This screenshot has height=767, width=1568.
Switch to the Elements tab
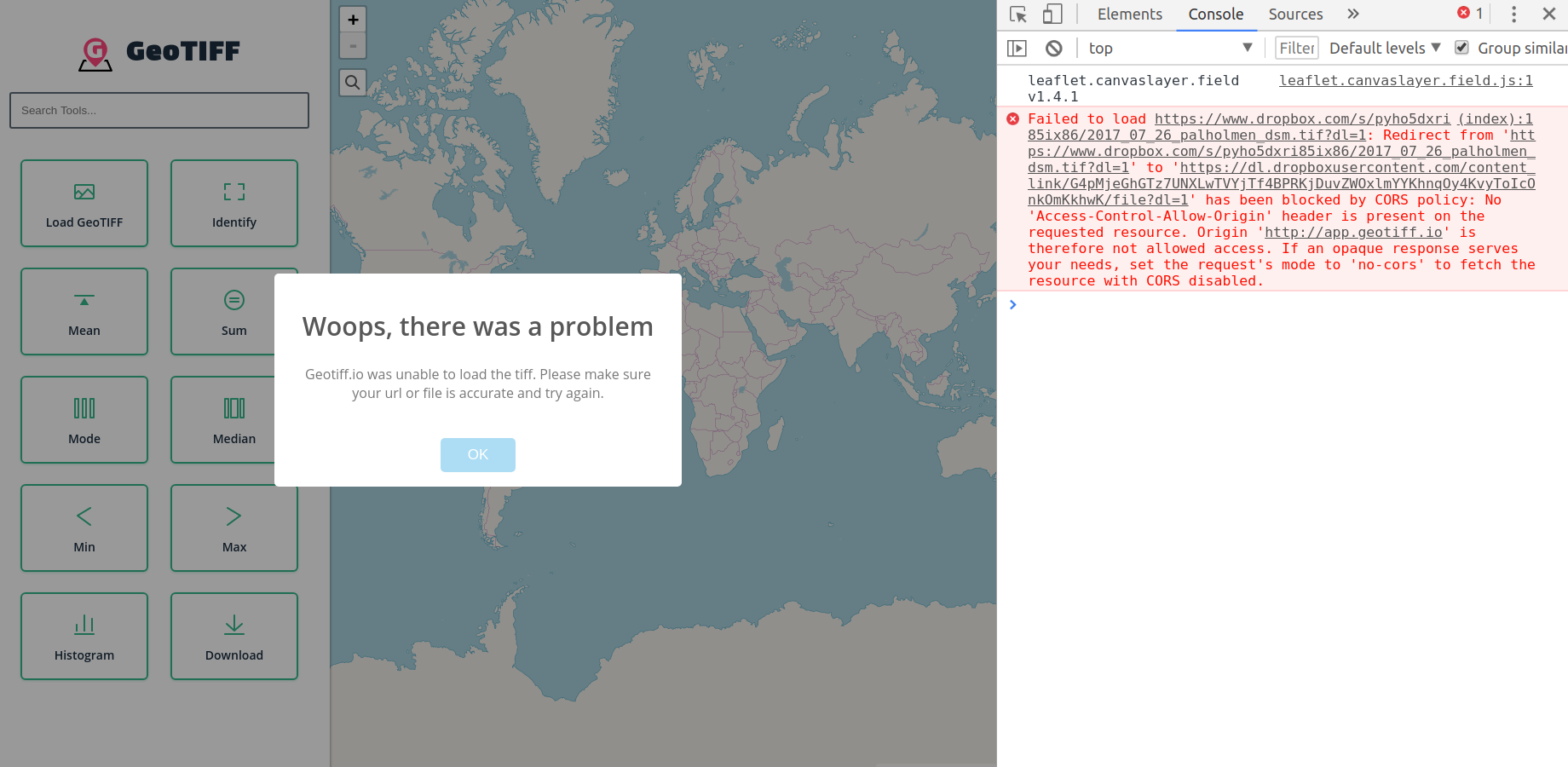(1130, 14)
